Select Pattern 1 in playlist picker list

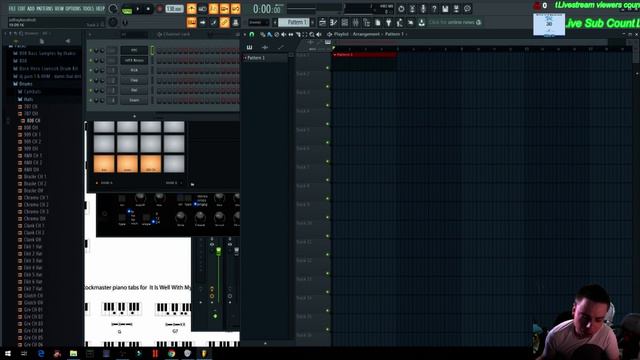265,58
